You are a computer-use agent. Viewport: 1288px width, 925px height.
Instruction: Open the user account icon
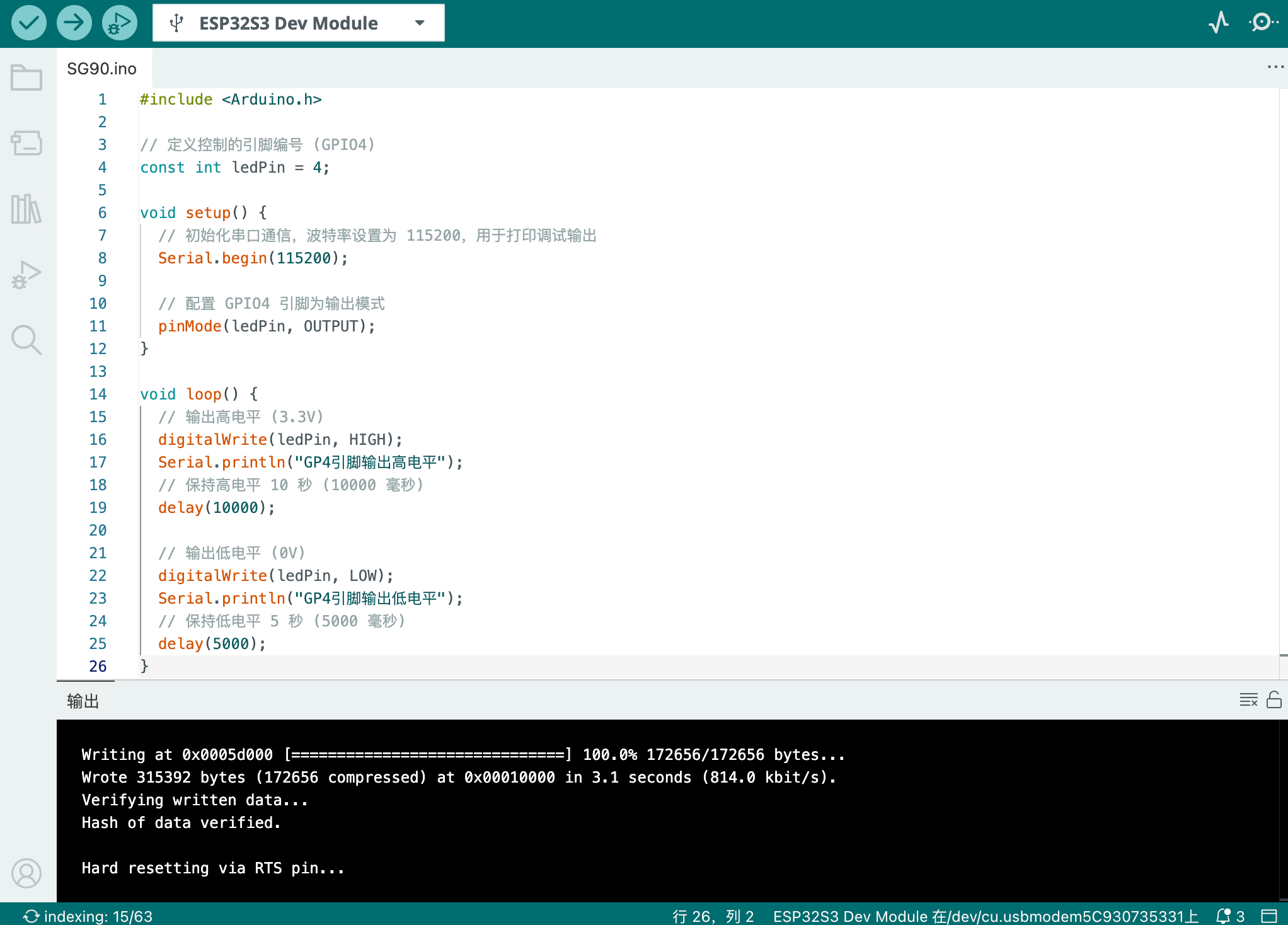pos(26,873)
